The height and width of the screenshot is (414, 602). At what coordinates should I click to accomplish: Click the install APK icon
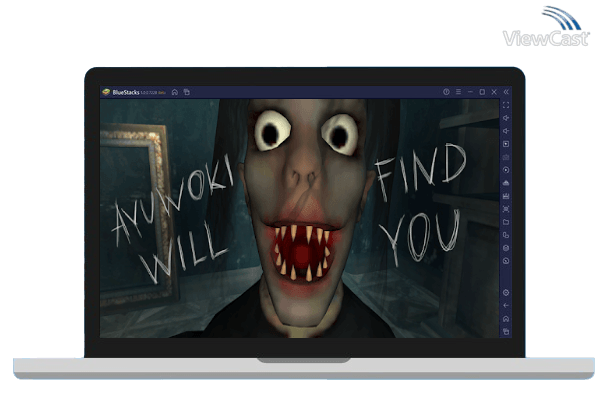pyautogui.click(x=506, y=183)
